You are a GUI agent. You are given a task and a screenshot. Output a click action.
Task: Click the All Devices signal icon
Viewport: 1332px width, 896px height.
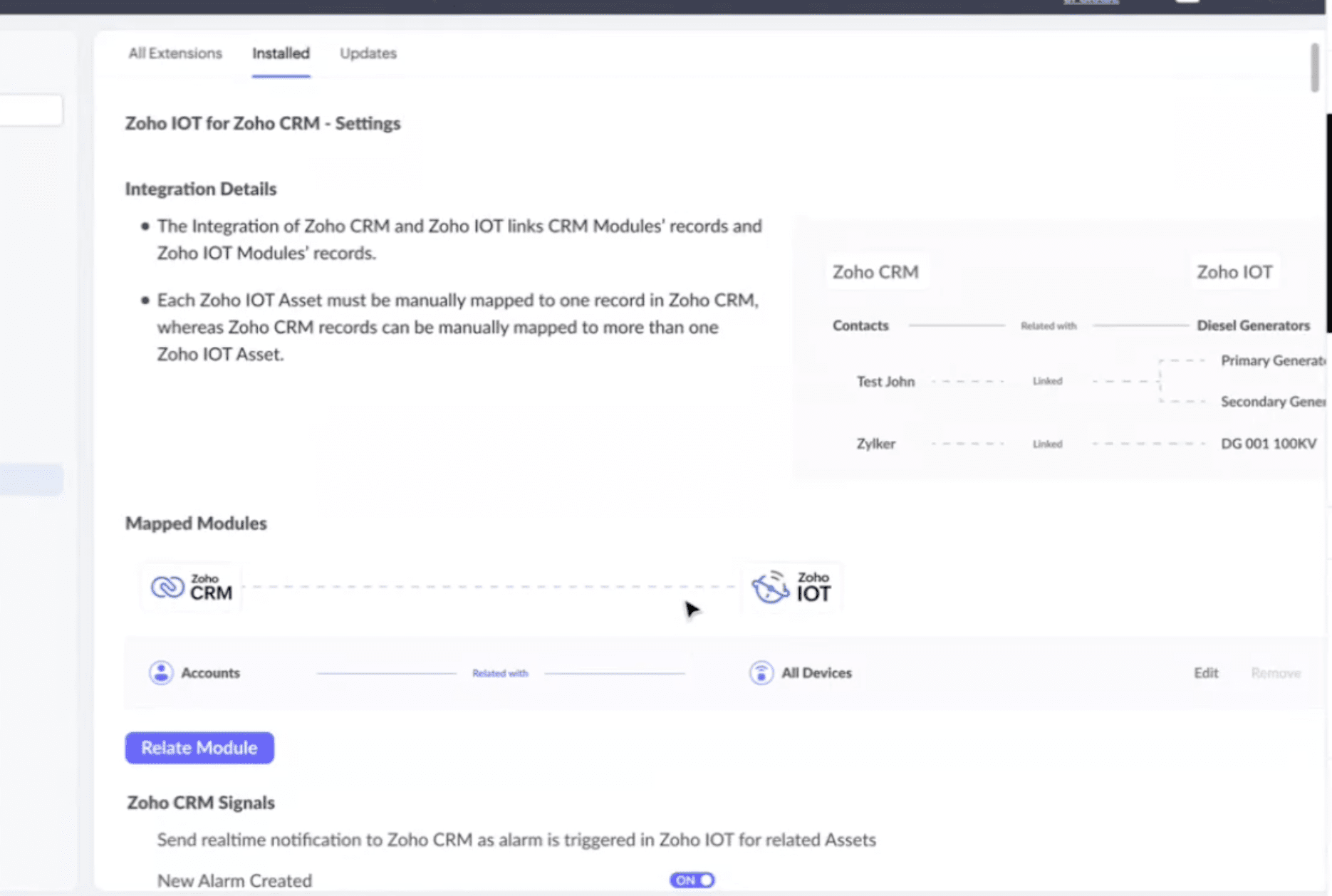[761, 672]
